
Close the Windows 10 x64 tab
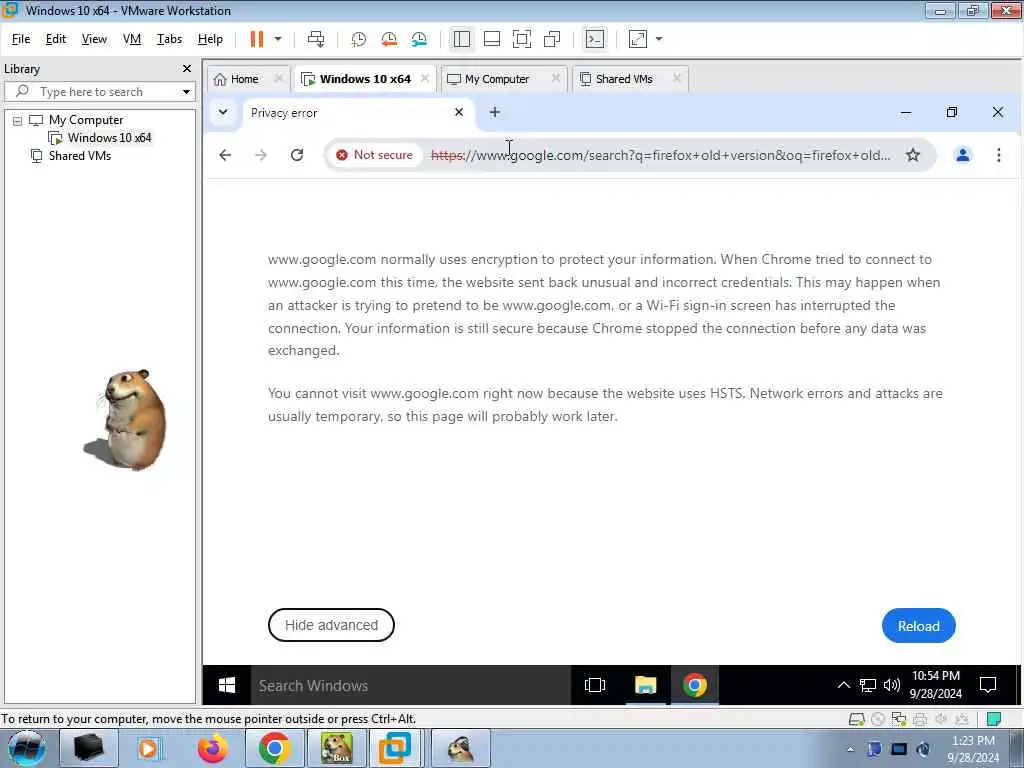(x=425, y=78)
